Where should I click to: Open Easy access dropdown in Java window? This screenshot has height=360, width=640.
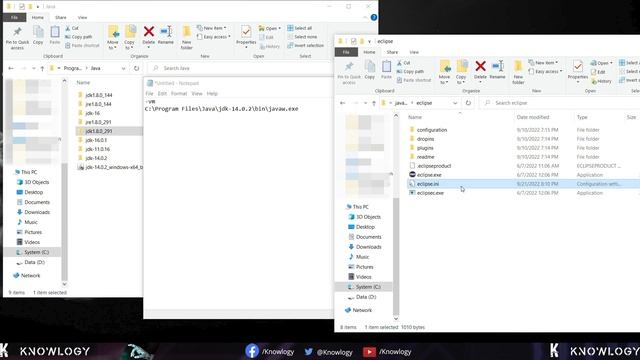click(x=213, y=37)
